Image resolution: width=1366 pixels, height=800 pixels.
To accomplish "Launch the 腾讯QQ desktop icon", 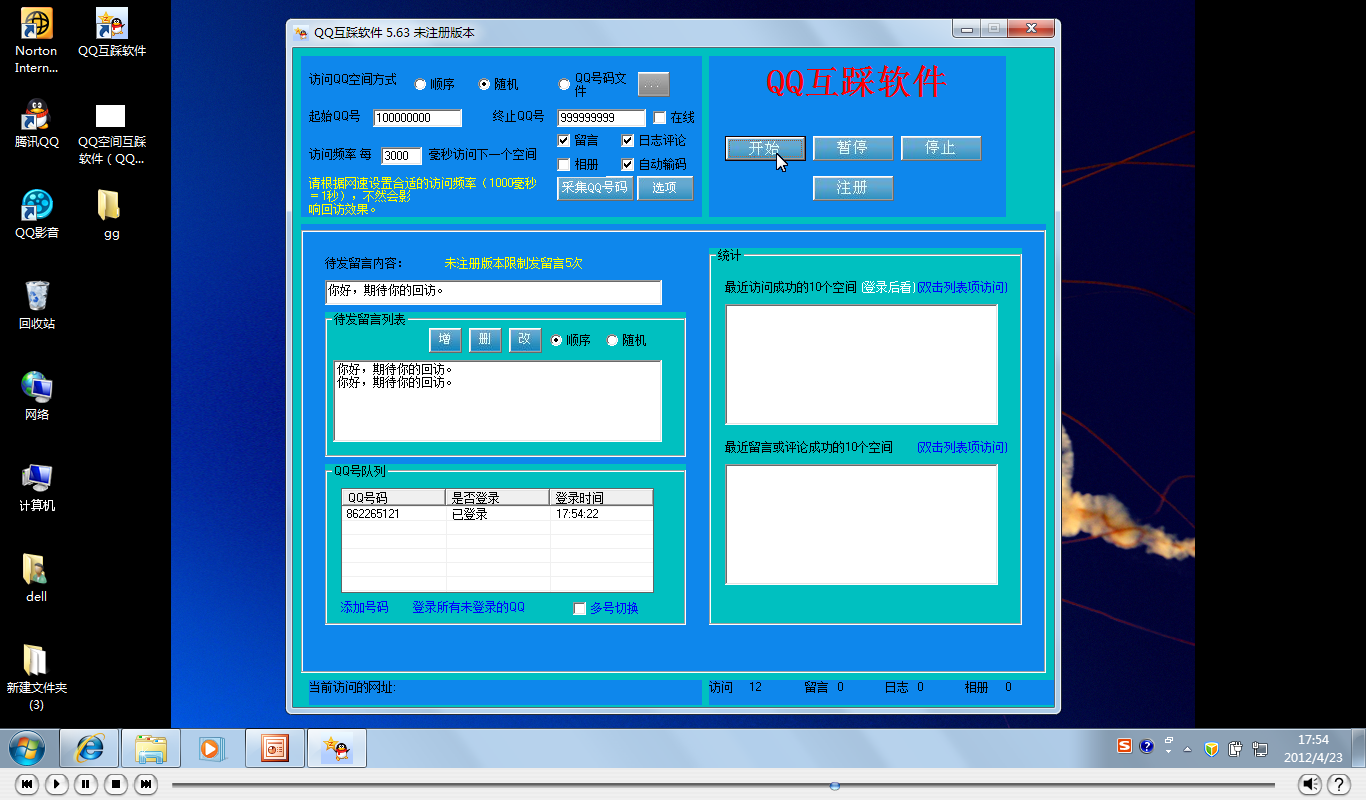I will [37, 124].
